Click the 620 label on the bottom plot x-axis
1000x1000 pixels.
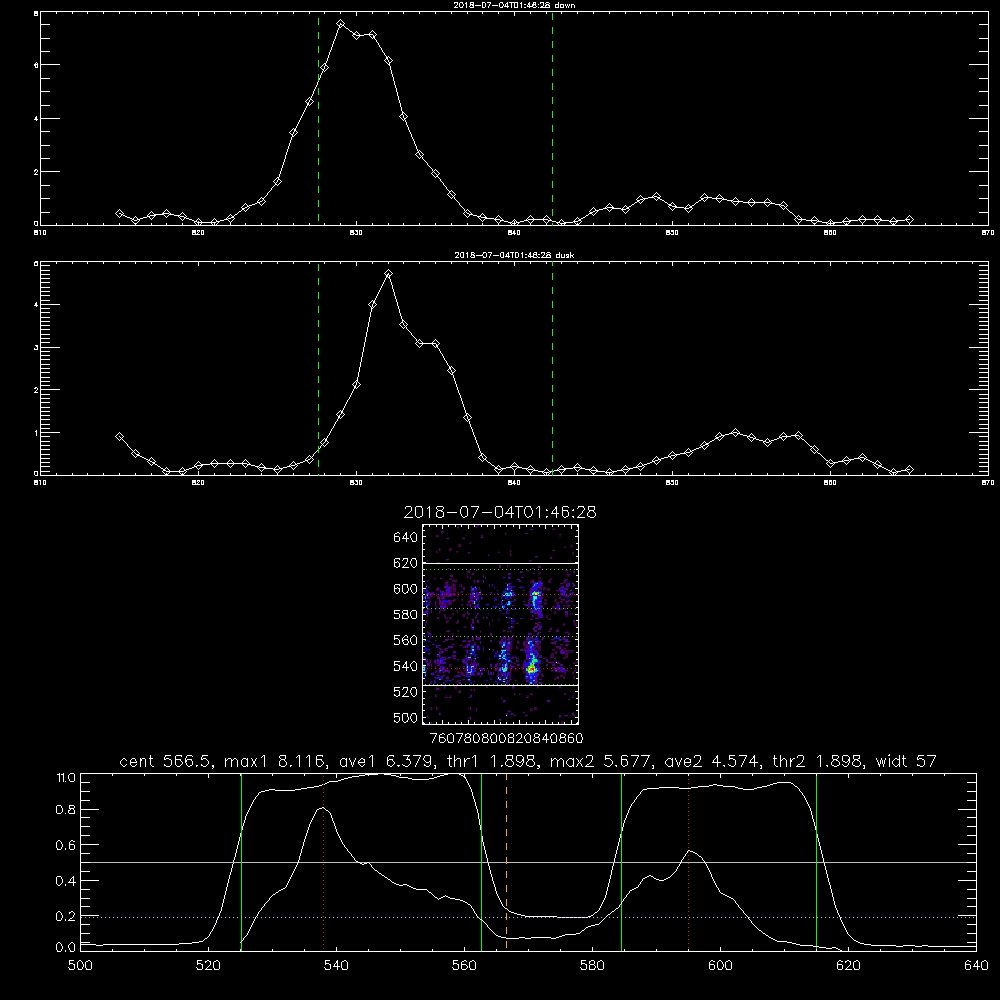tap(849, 966)
